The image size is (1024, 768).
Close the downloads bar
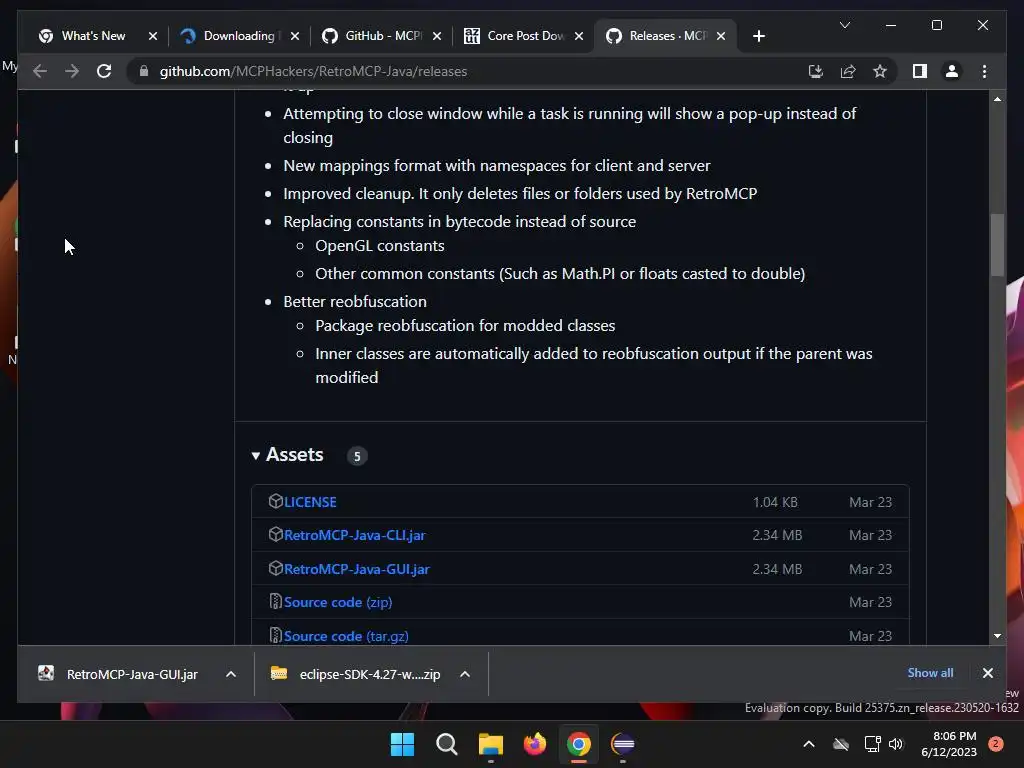tap(987, 673)
